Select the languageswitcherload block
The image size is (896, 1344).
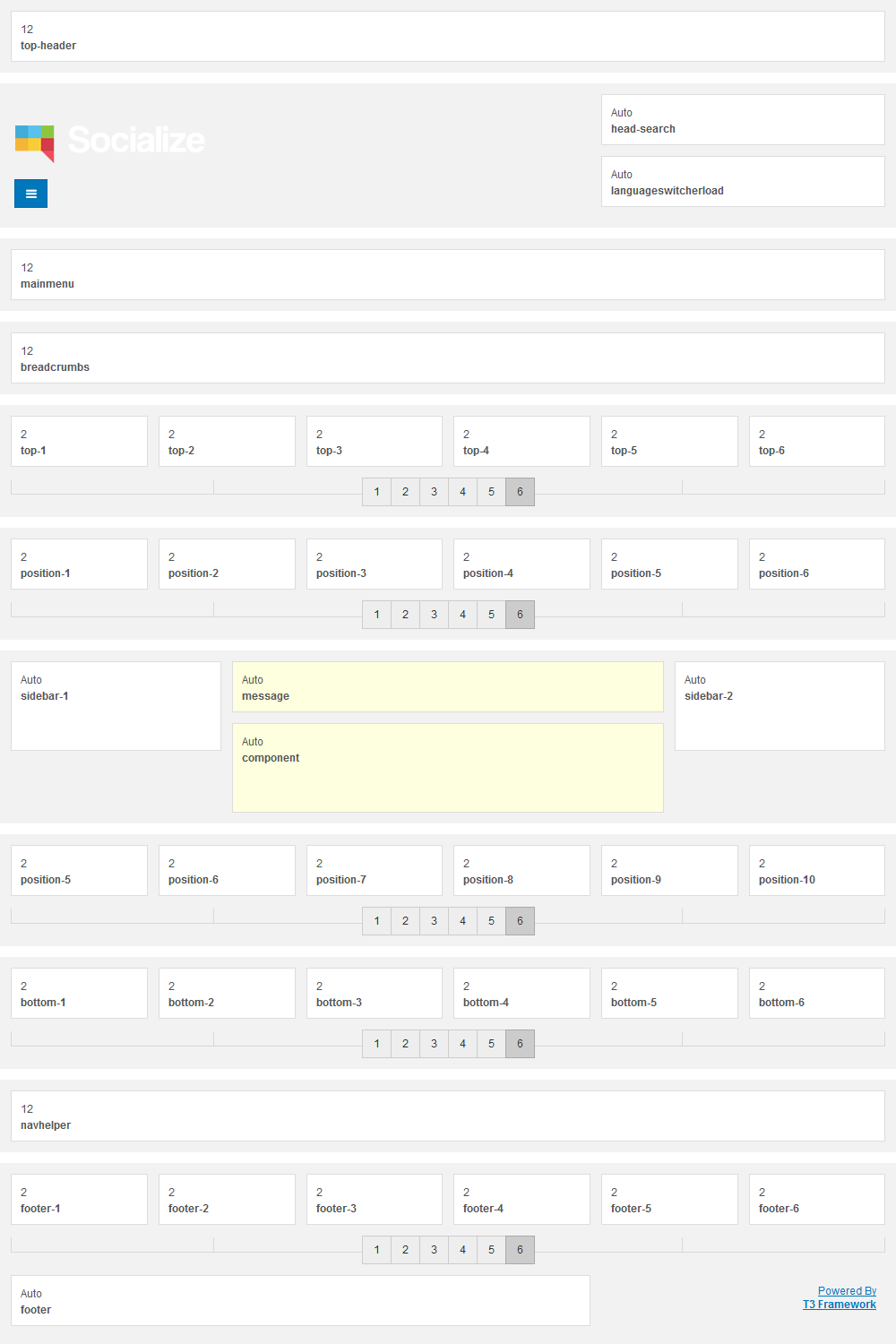pos(742,181)
